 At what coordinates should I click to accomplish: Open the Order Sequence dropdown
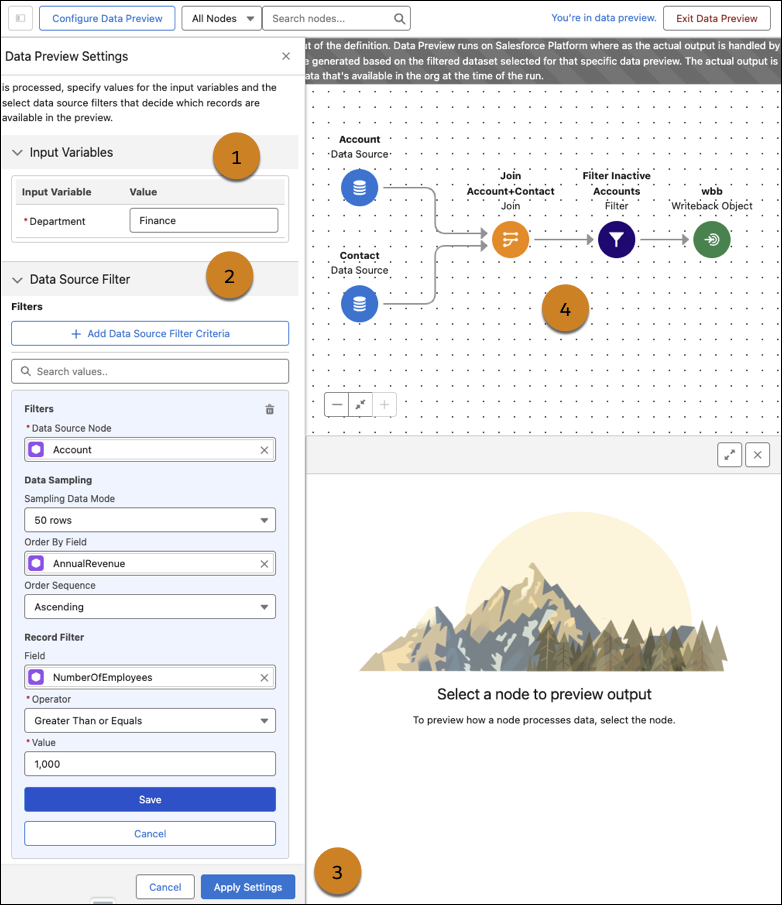point(150,607)
